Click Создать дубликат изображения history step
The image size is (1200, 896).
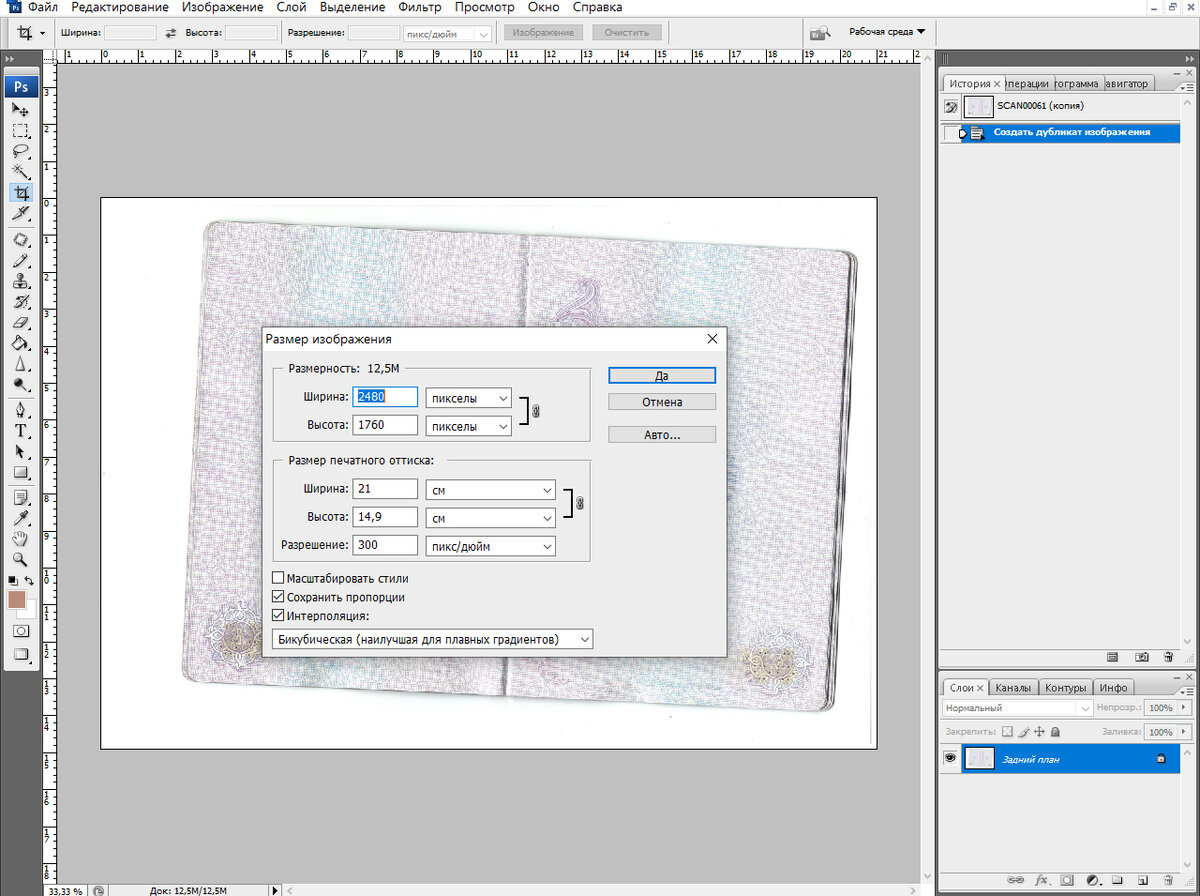[x=1071, y=132]
